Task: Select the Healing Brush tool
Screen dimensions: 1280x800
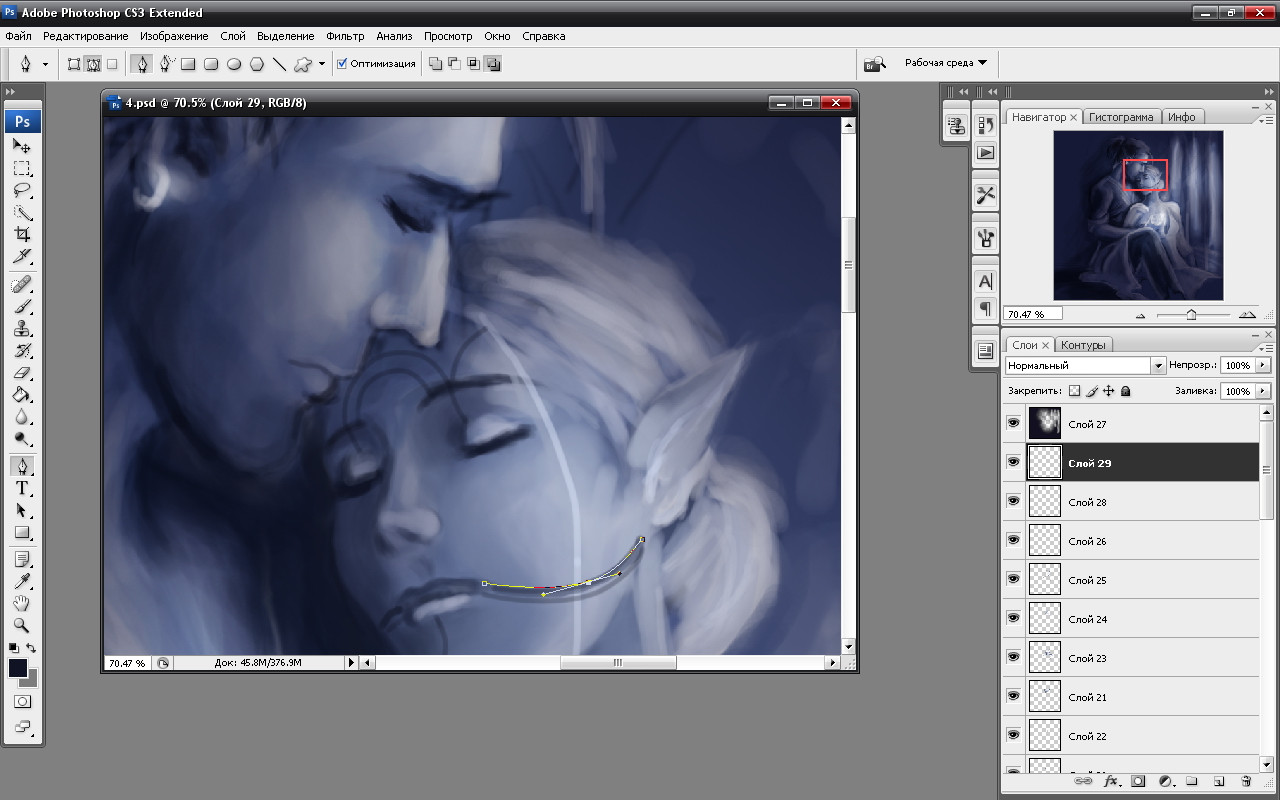Action: pos(22,285)
